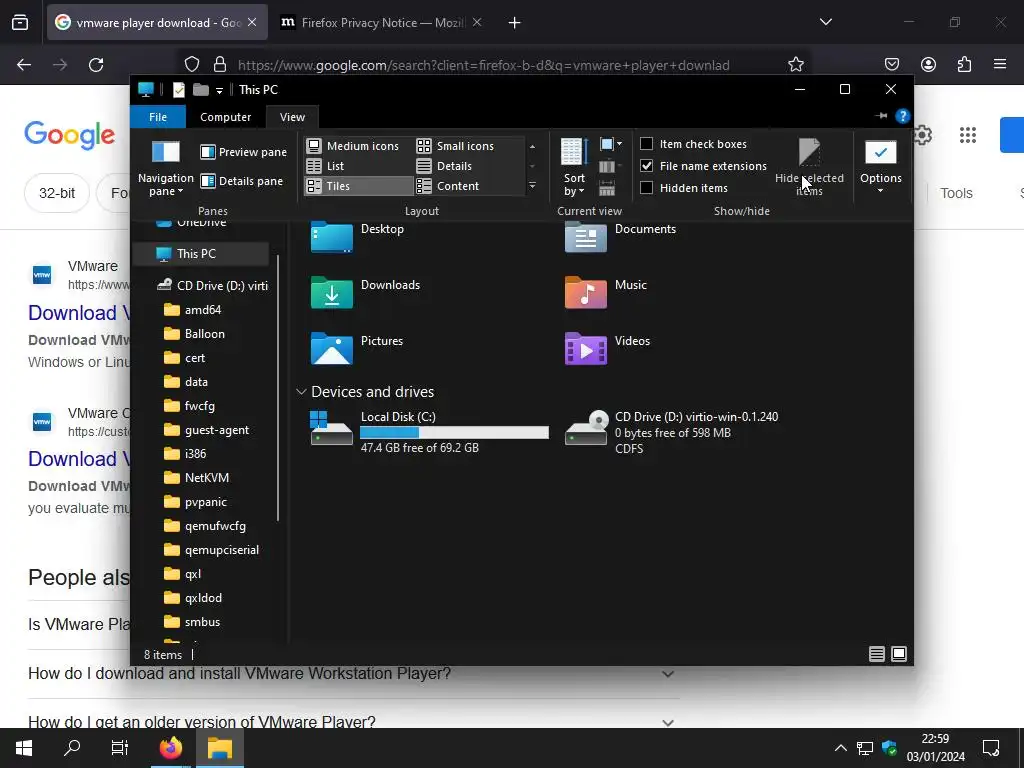Click the ribbon Help question mark icon

(903, 116)
